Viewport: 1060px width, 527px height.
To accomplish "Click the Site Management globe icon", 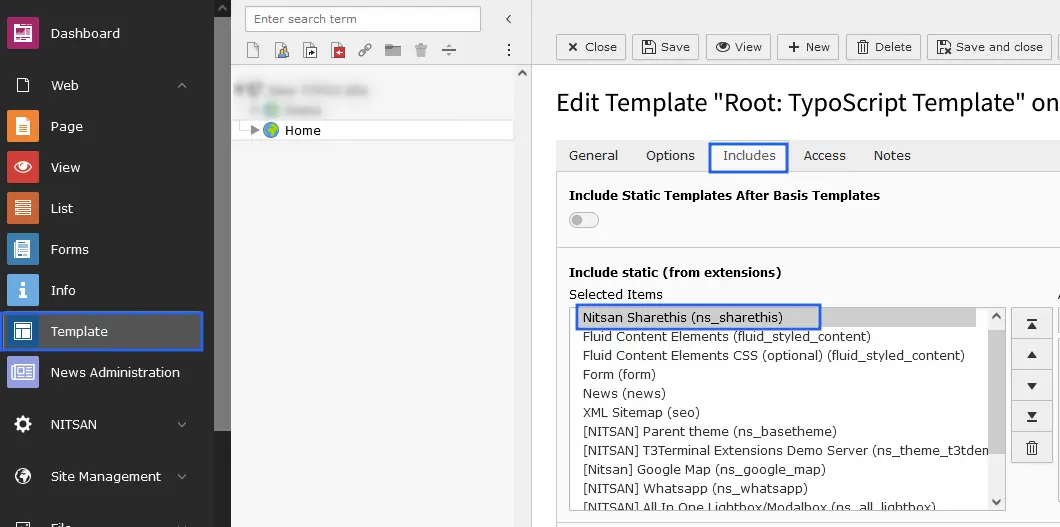I will coord(23,476).
